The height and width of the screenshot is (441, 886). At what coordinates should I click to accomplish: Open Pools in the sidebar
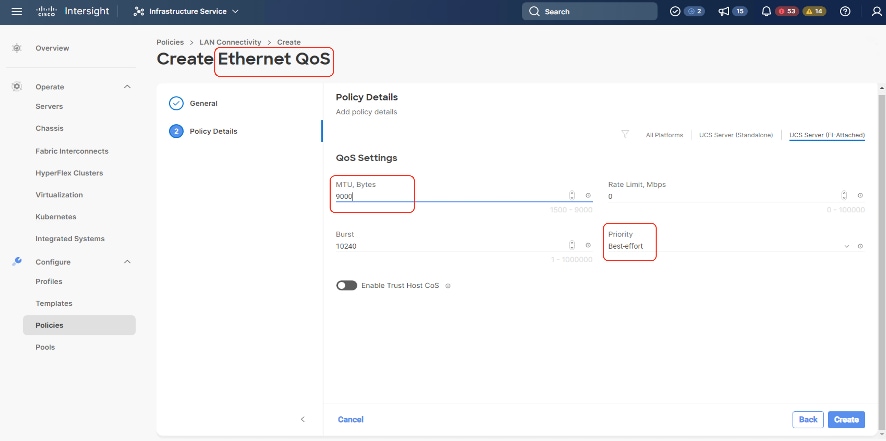45,347
